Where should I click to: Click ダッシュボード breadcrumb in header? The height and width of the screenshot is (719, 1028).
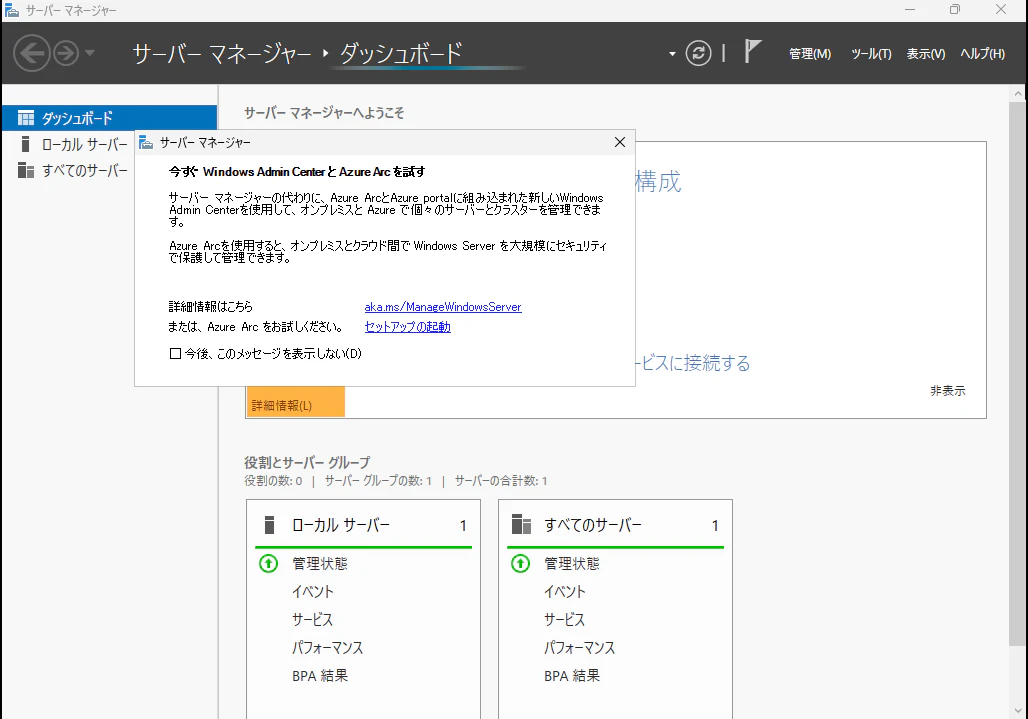click(401, 54)
